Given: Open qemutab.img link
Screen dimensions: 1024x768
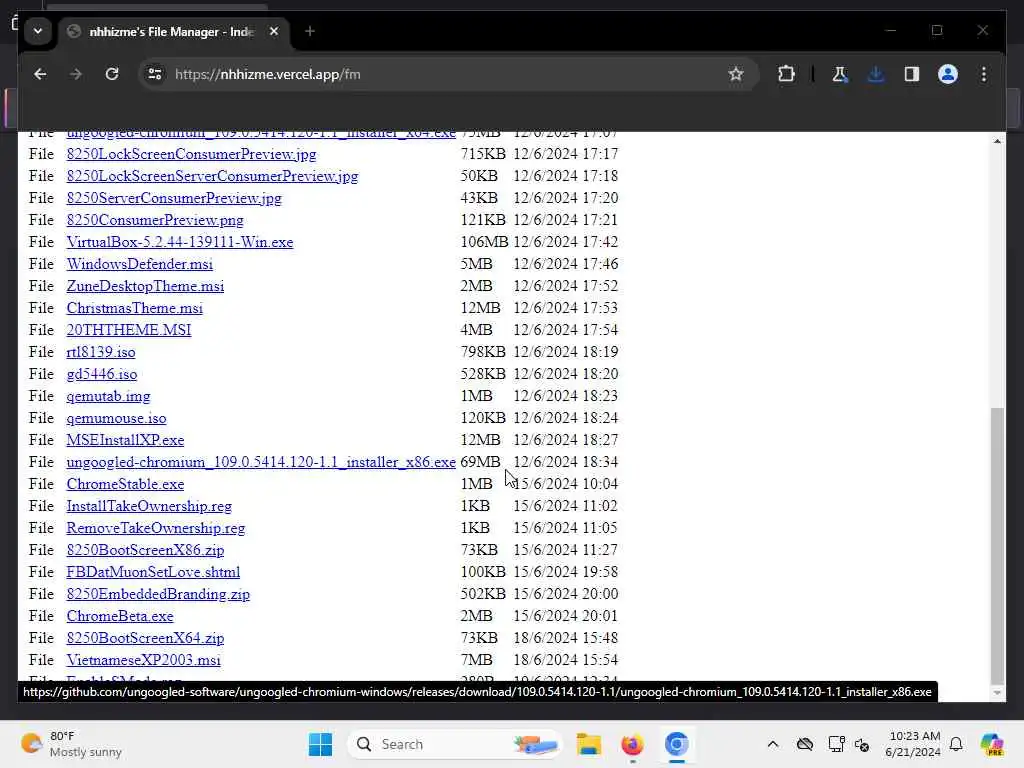Looking at the screenshot, I should pos(108,396).
